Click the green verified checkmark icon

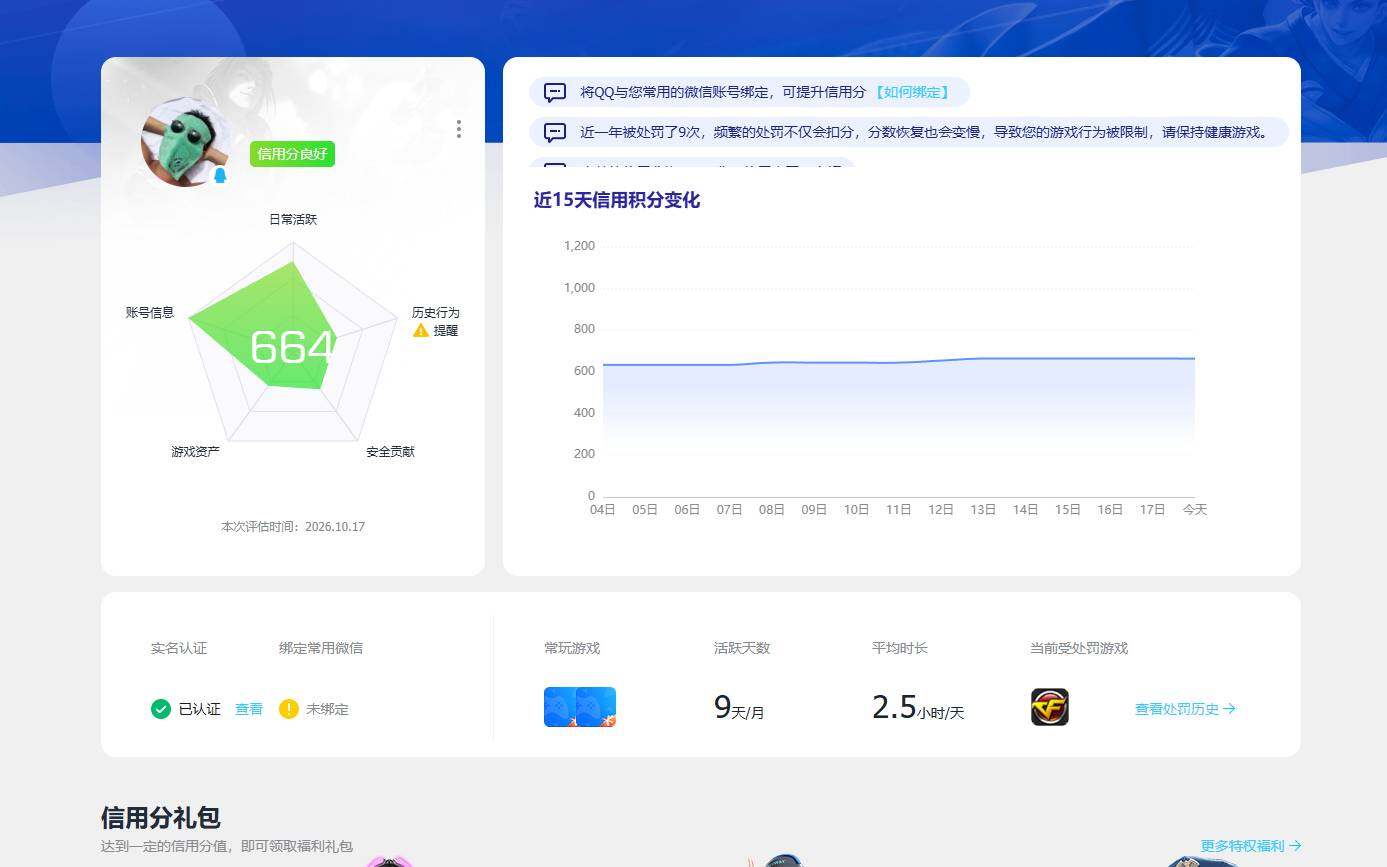(x=161, y=709)
